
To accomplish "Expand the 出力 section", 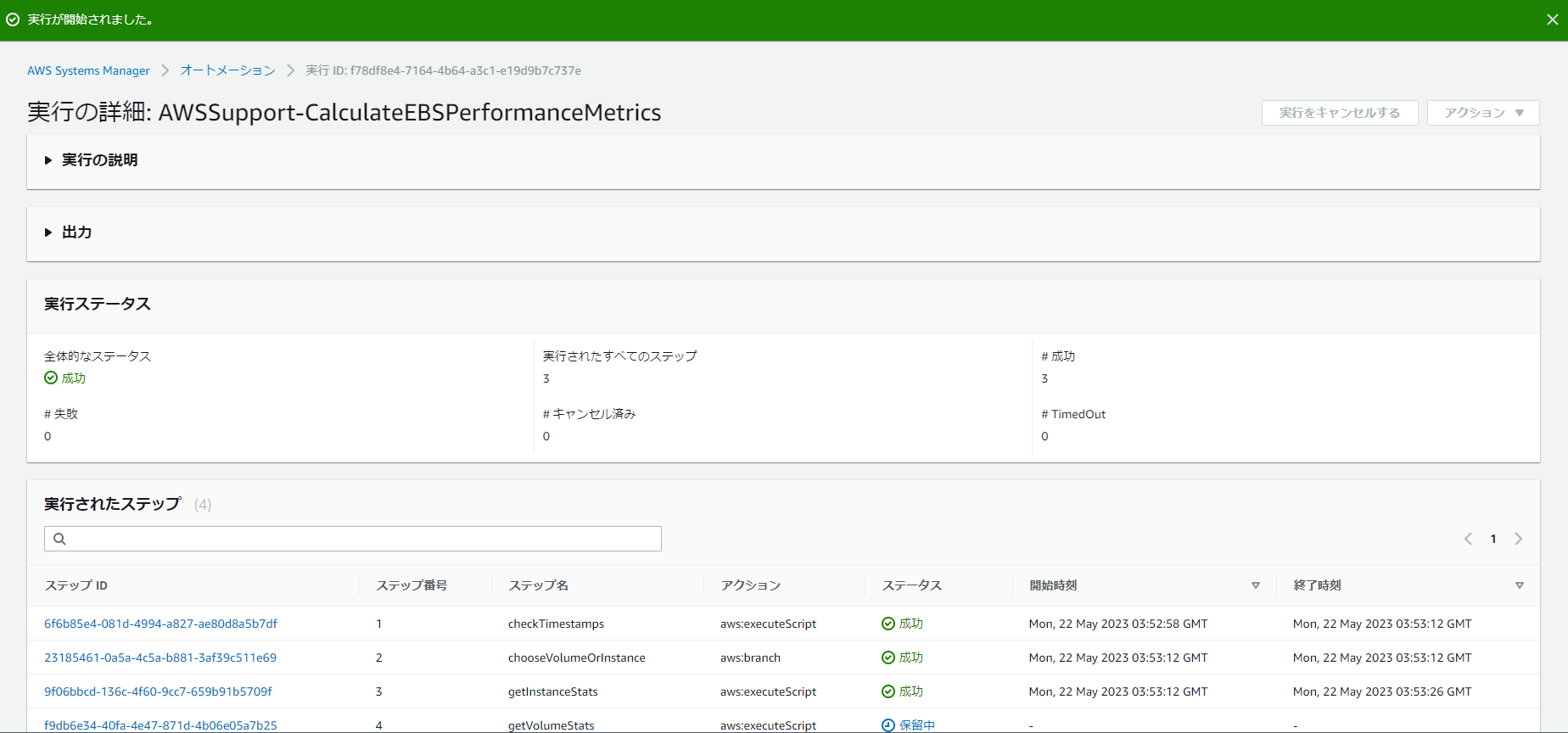I will [x=68, y=232].
